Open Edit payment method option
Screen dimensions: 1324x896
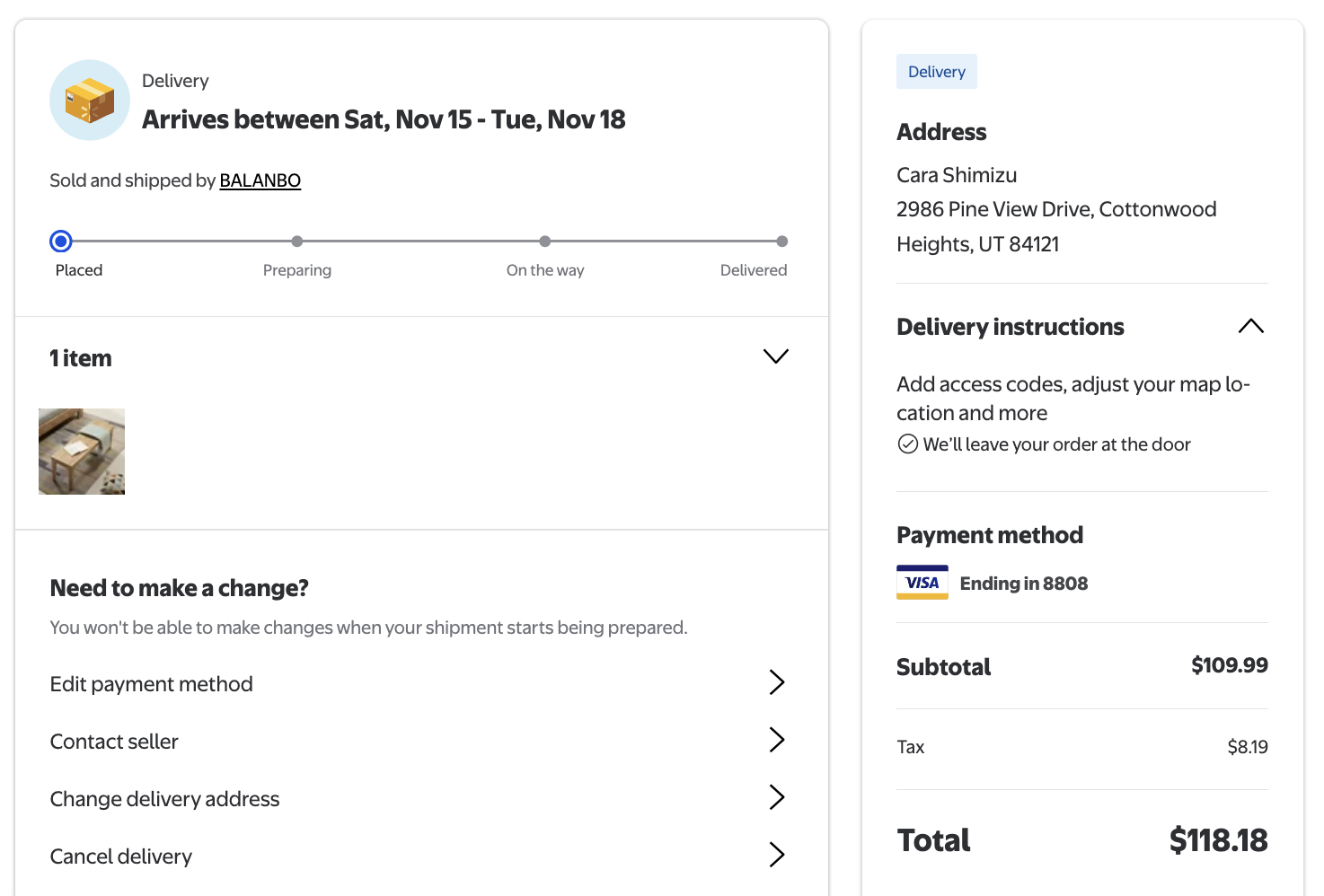(152, 684)
